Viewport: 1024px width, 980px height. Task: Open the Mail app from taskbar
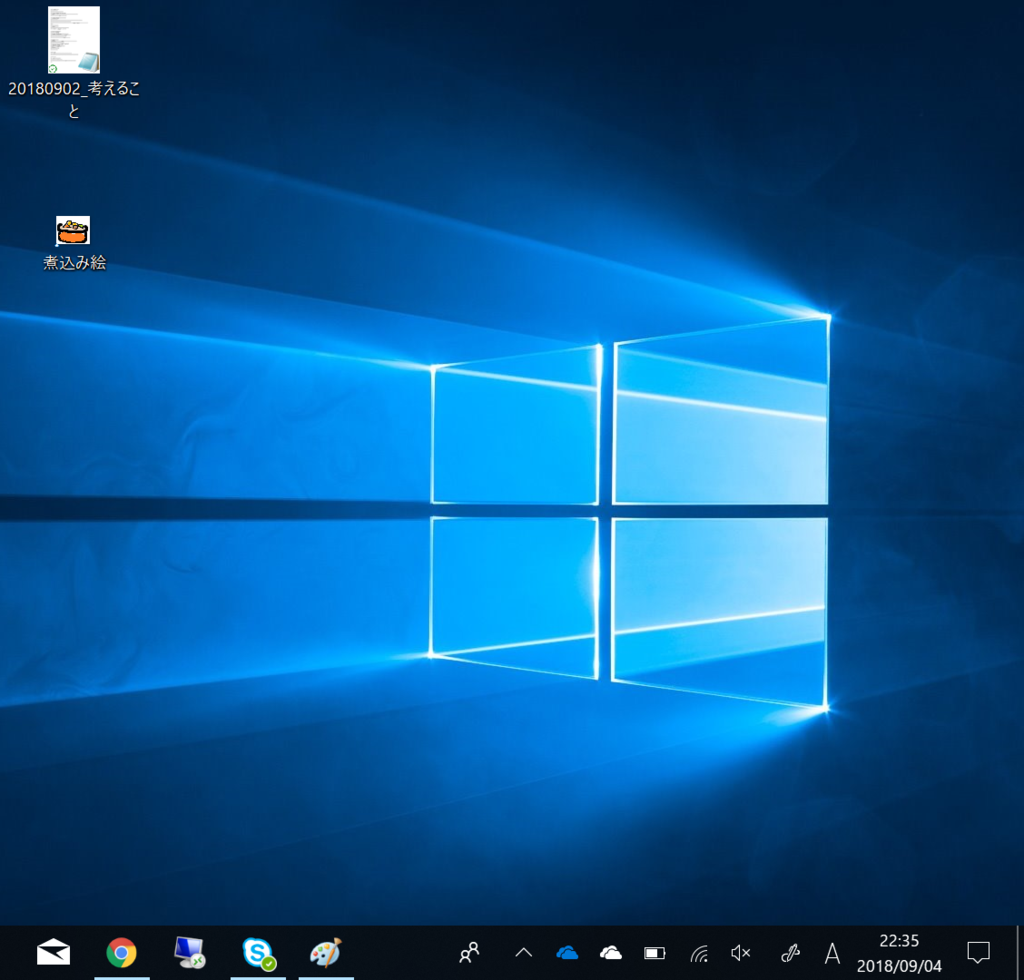54,953
